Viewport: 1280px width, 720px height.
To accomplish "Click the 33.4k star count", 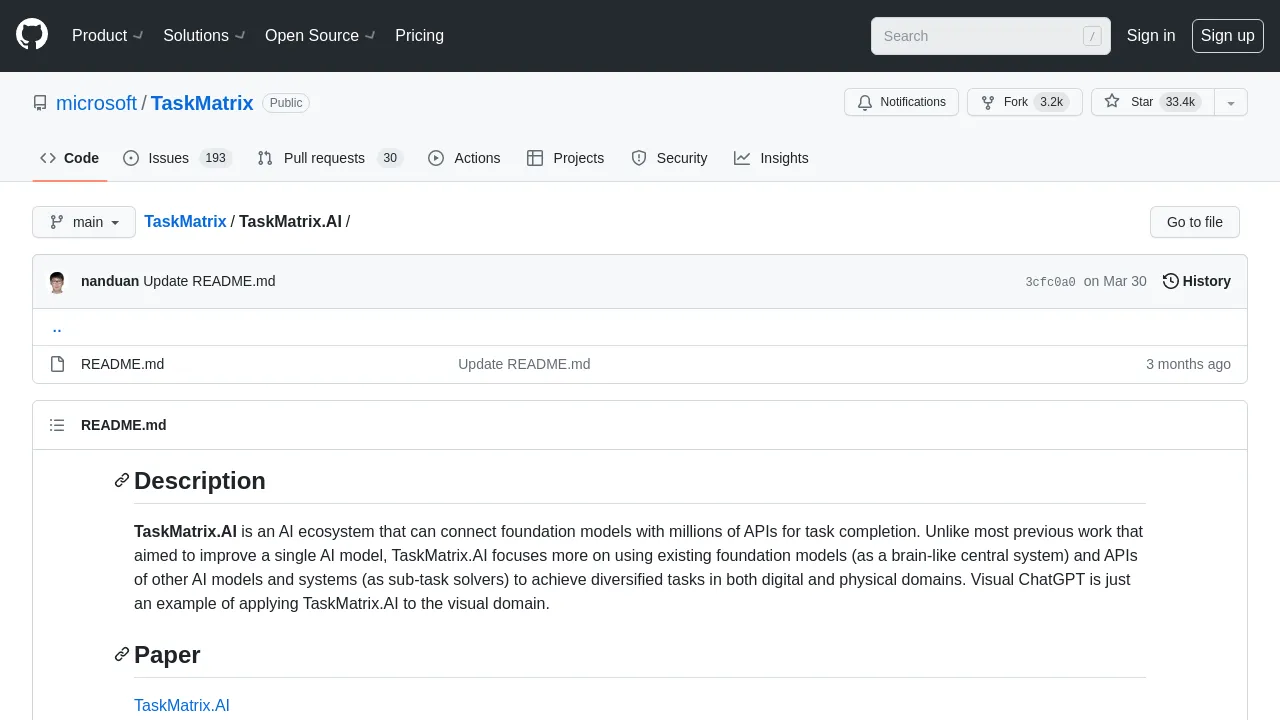I will [1180, 102].
